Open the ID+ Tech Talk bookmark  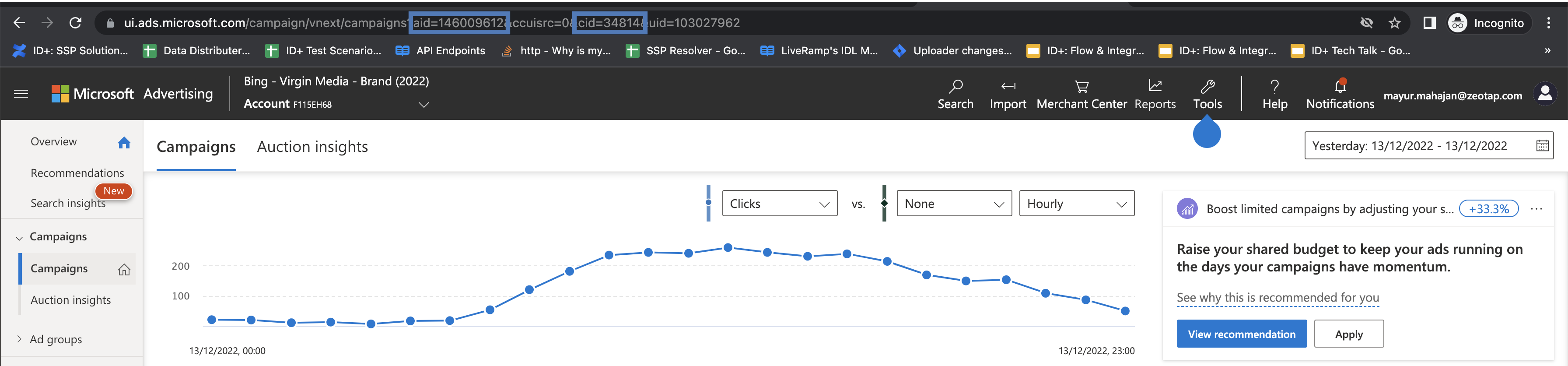[1351, 50]
